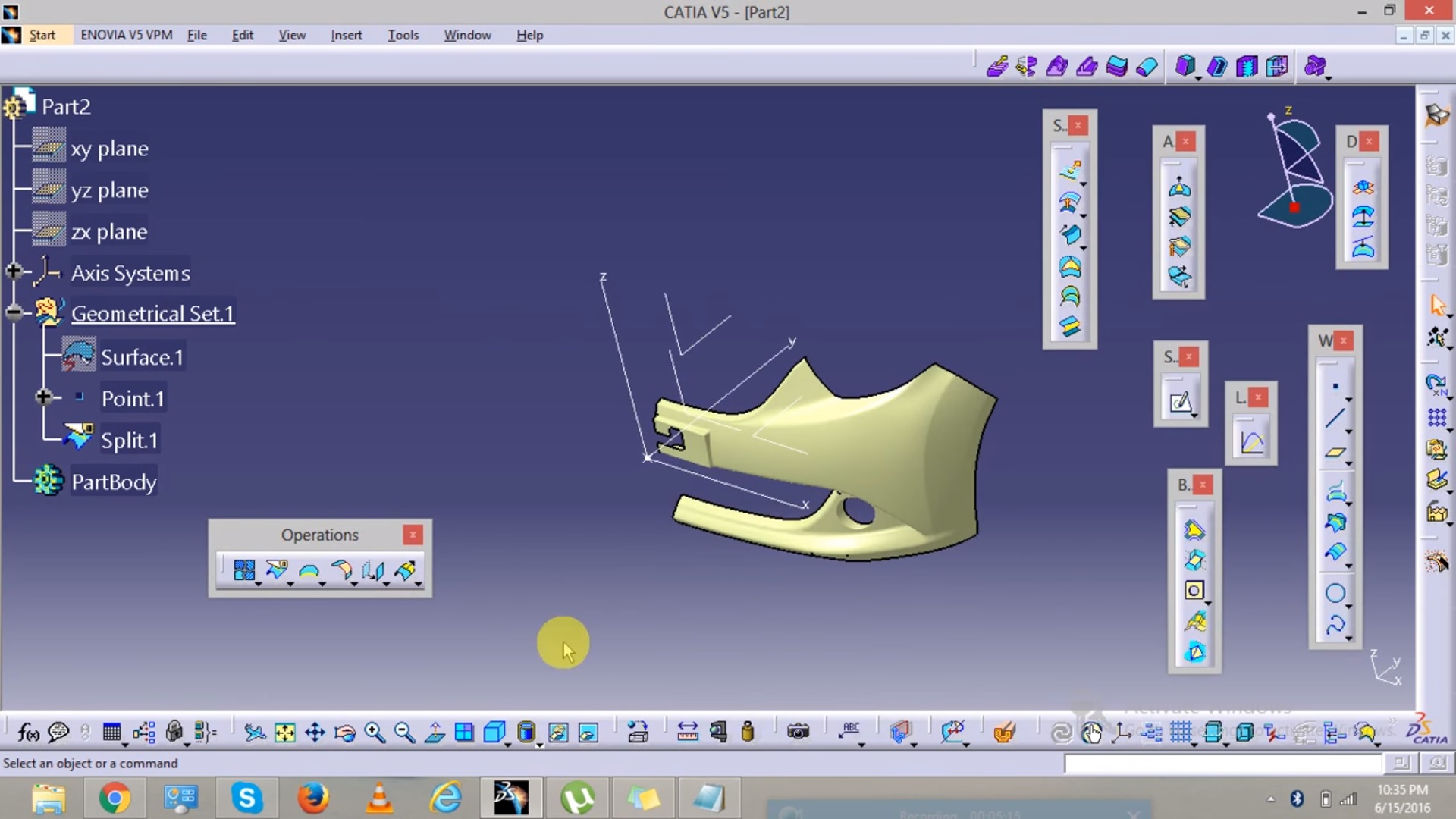Close the Operations toolbar
1456x819 pixels.
point(413,535)
